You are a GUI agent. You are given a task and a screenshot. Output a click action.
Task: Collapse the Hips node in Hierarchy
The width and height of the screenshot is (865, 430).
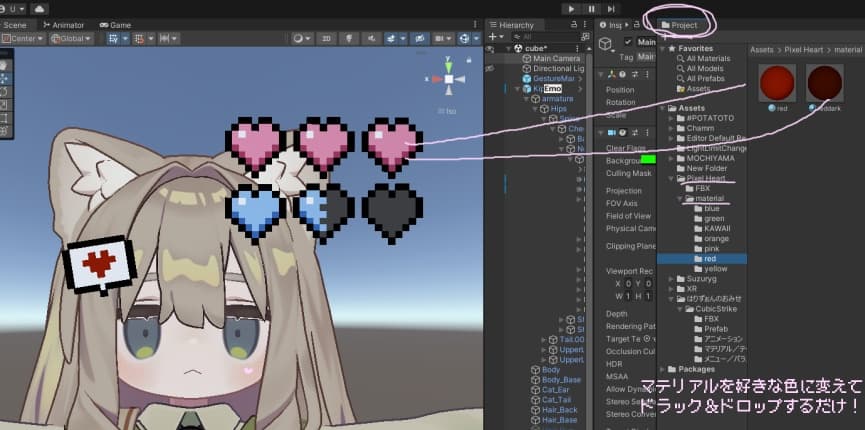point(536,109)
